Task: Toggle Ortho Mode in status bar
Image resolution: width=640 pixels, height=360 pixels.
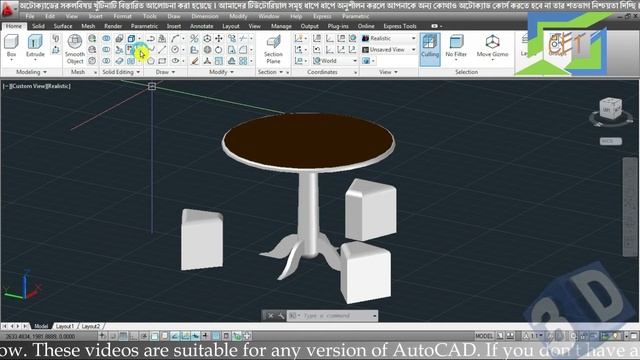Action: coord(133,336)
